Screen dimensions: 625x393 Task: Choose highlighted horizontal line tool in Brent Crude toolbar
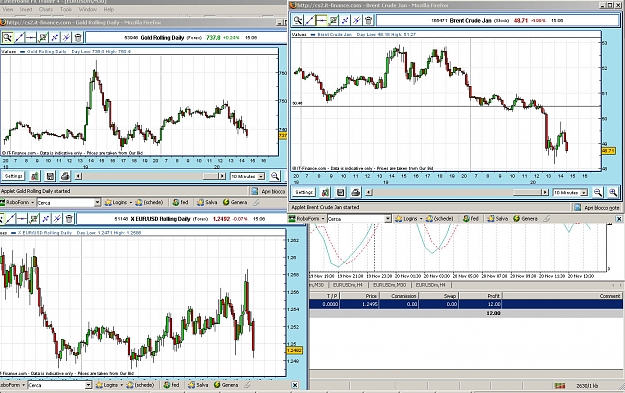tap(321, 20)
